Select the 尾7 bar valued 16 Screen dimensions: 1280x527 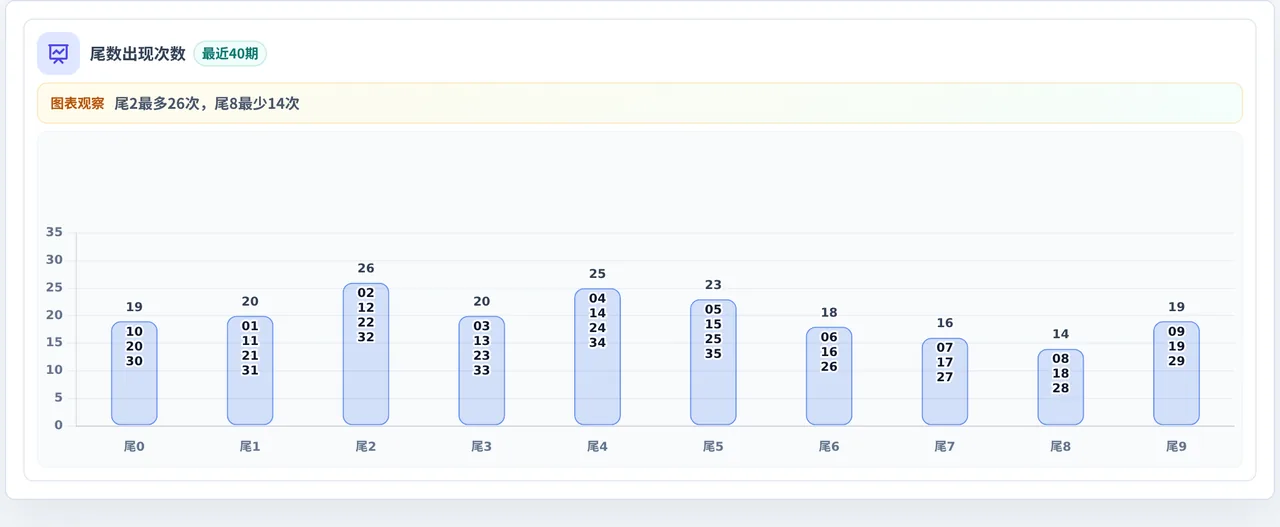945,381
